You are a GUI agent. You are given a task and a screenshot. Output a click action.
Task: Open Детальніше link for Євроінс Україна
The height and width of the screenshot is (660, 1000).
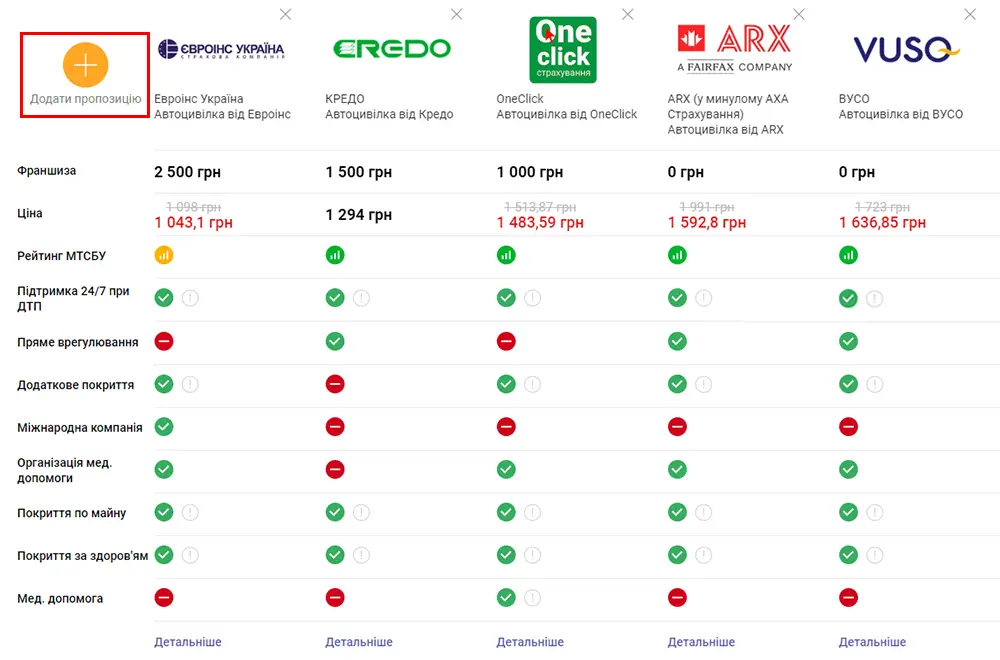coord(188,642)
